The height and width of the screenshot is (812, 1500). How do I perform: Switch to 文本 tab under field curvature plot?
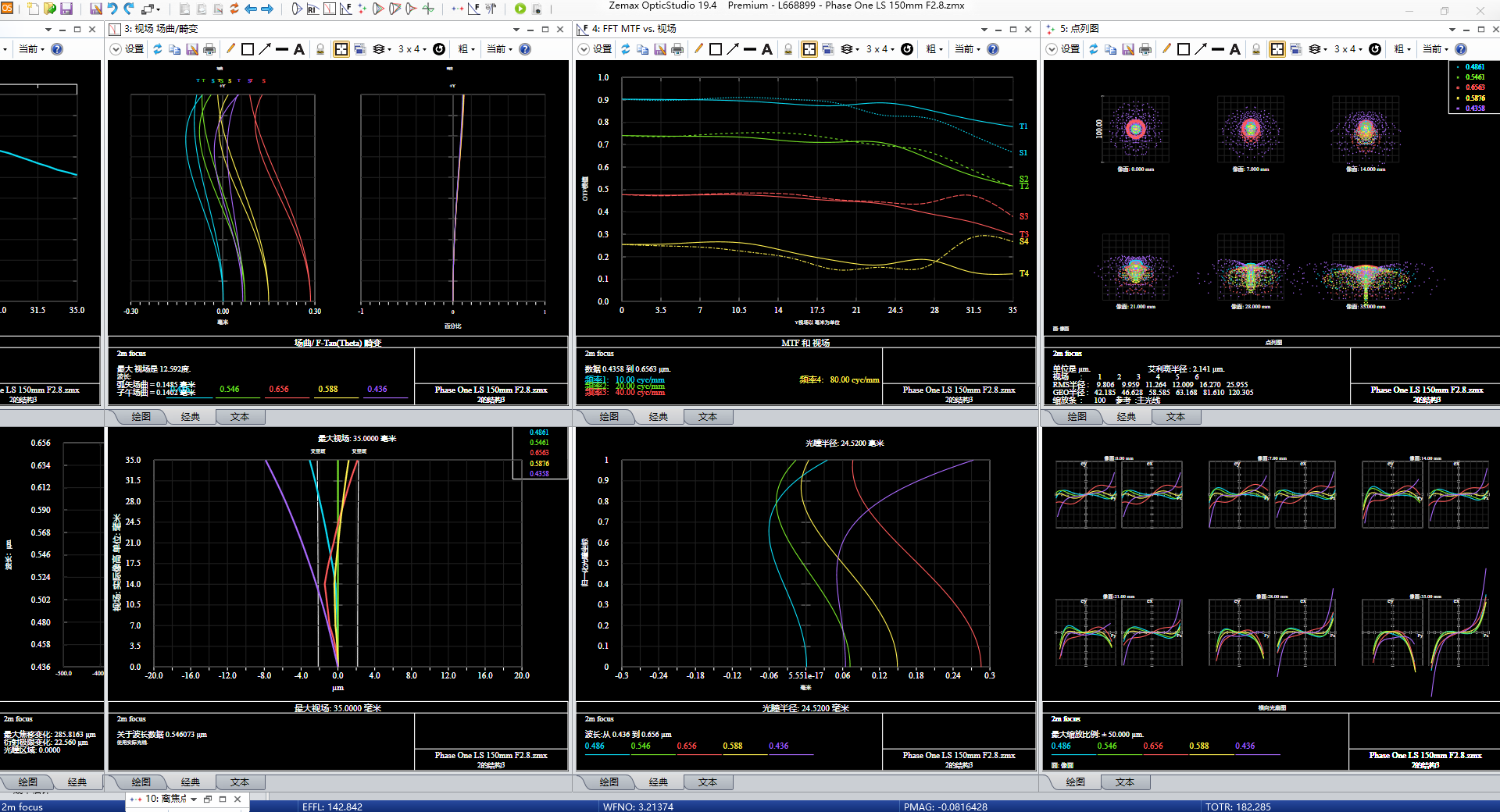[240, 417]
